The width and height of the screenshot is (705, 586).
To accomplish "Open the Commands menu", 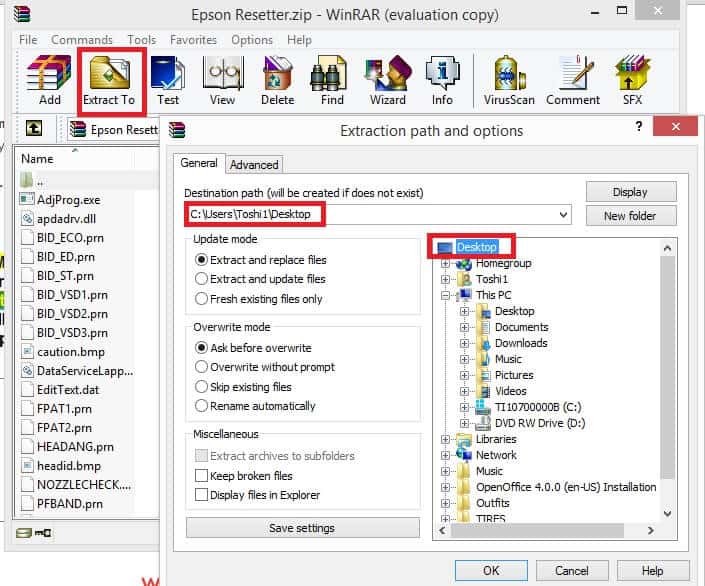I will tap(82, 40).
